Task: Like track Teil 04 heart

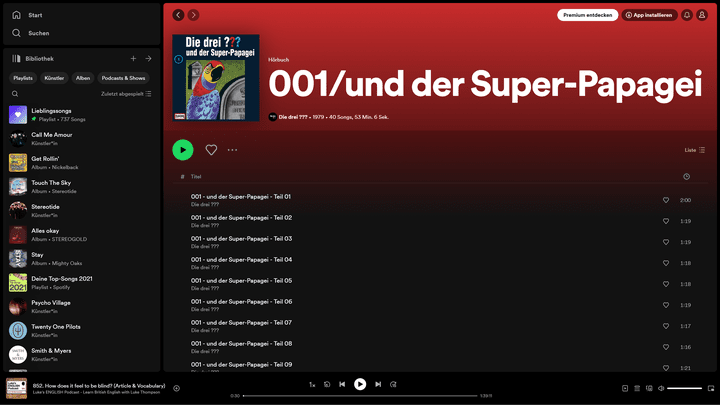Action: (x=666, y=263)
